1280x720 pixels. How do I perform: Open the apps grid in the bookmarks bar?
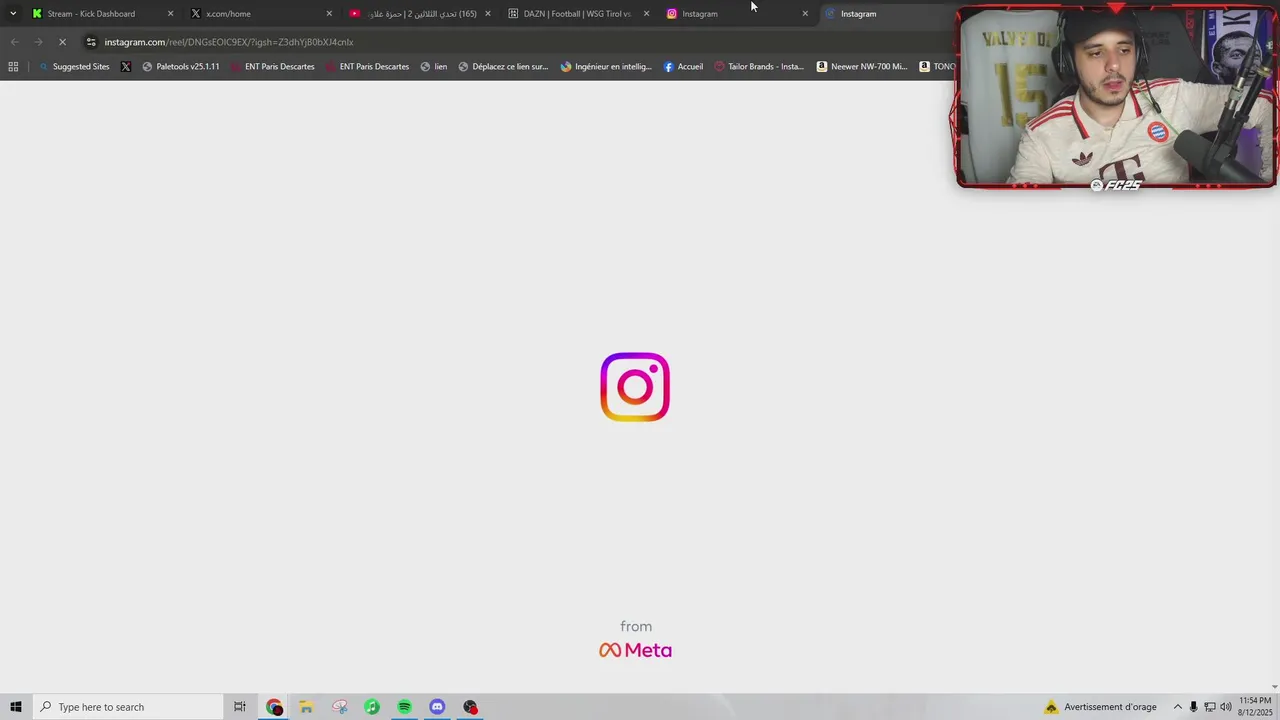pos(13,67)
